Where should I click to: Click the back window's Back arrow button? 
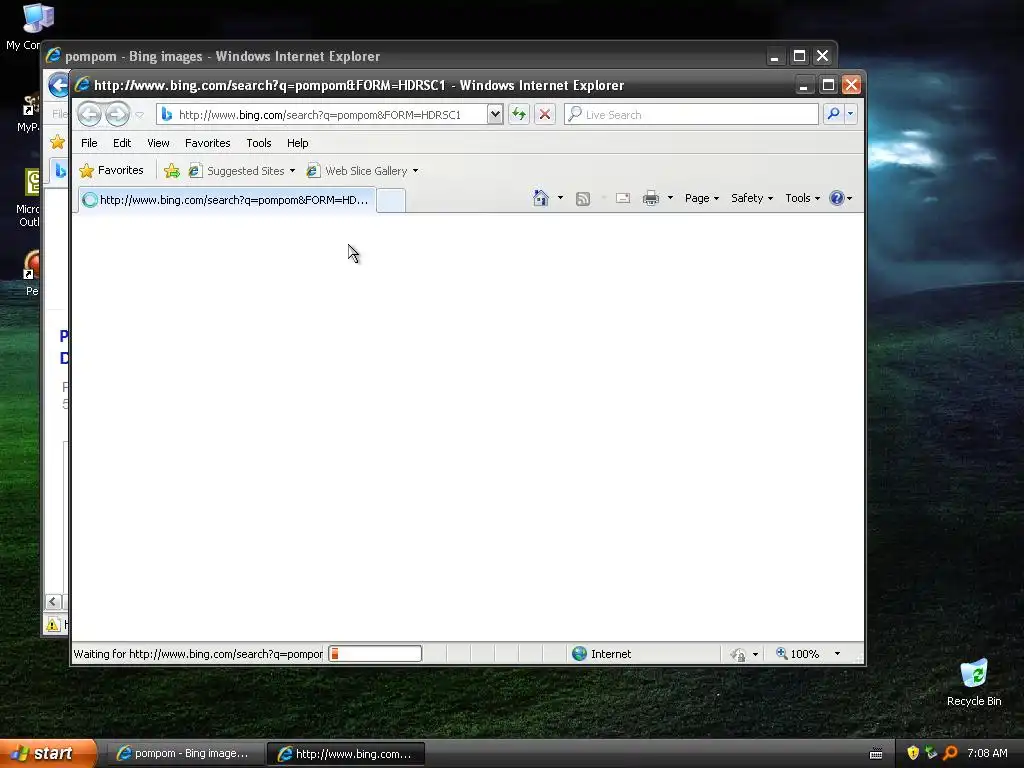[58, 85]
